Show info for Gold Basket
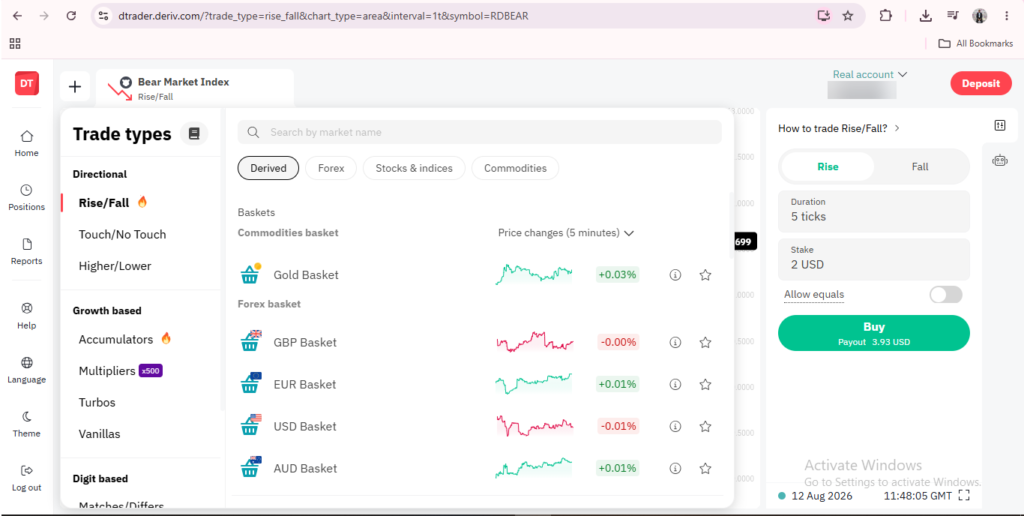The height and width of the screenshot is (516, 1024). [x=675, y=275]
